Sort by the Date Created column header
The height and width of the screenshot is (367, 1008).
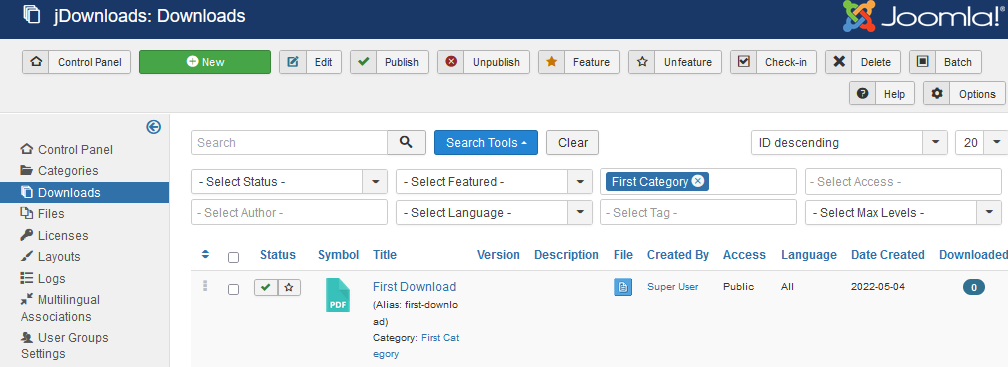pyautogui.click(x=888, y=255)
